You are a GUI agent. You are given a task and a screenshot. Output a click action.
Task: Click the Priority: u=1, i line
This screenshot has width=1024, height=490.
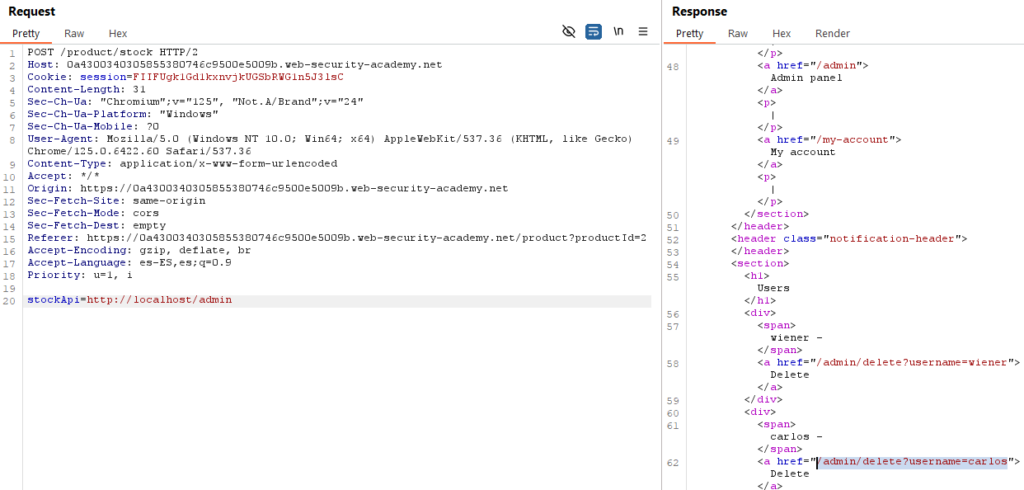[80, 276]
